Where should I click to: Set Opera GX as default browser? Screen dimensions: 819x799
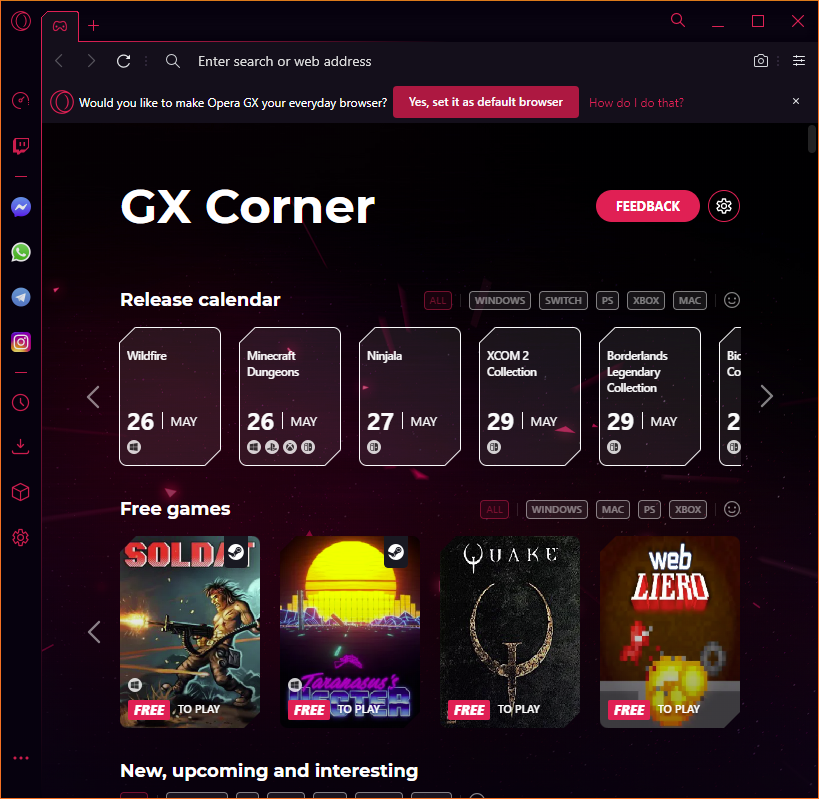[485, 102]
